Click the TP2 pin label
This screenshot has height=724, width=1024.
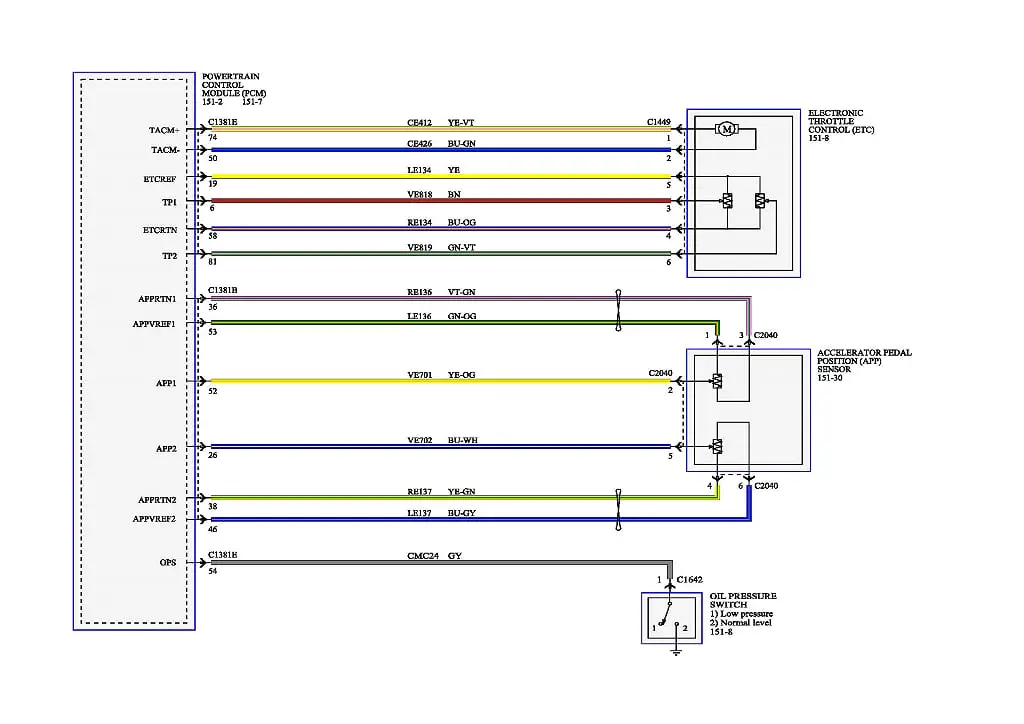[169, 256]
